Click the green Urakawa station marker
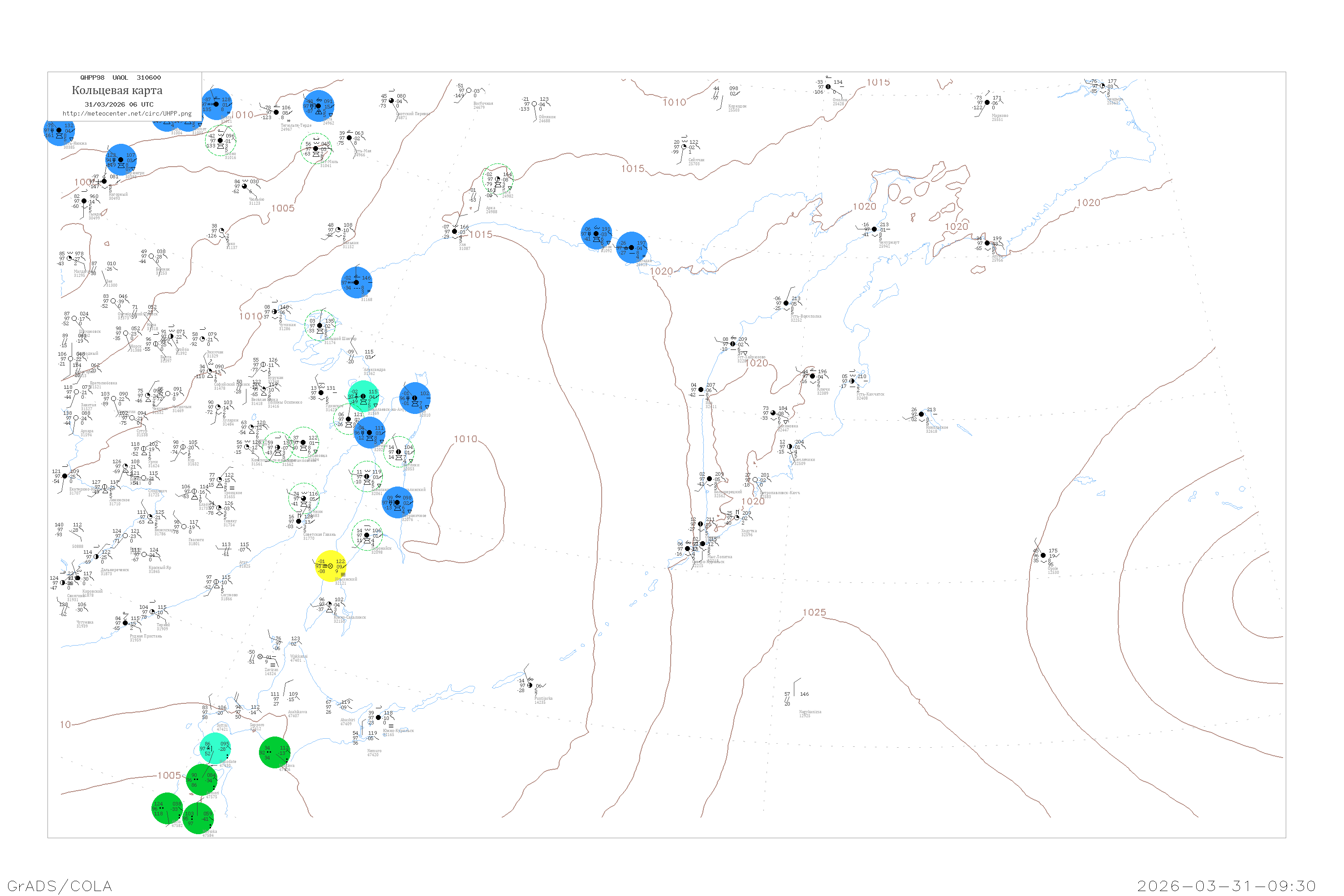 tap(275, 752)
